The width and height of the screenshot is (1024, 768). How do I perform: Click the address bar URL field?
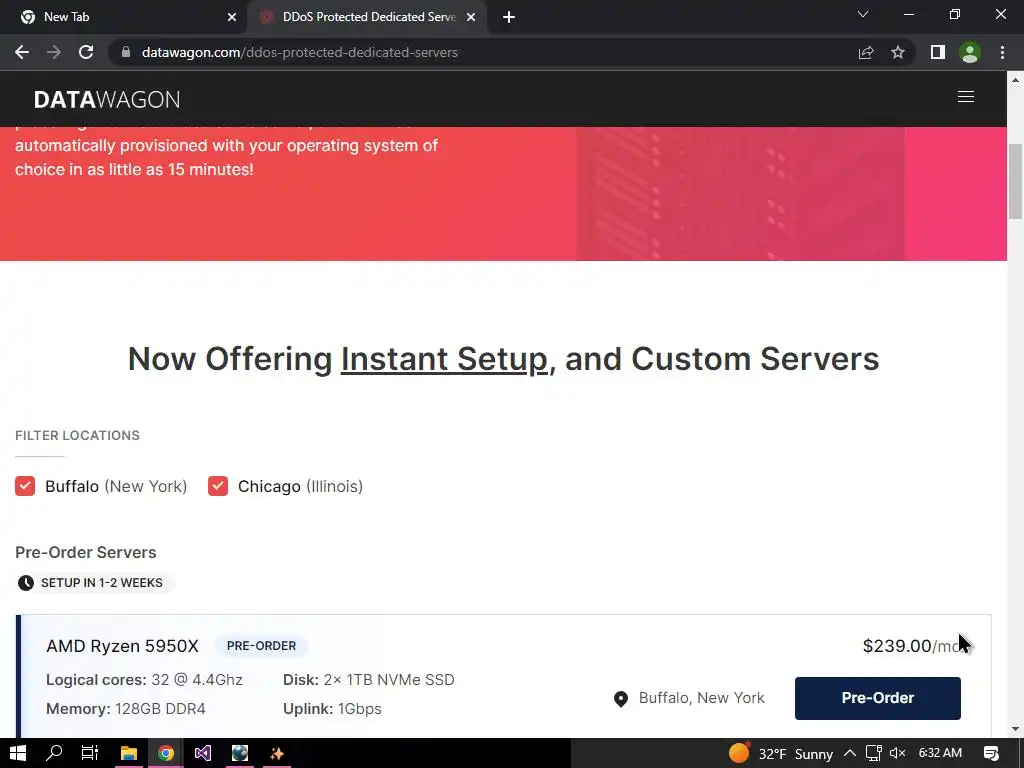pyautogui.click(x=483, y=52)
